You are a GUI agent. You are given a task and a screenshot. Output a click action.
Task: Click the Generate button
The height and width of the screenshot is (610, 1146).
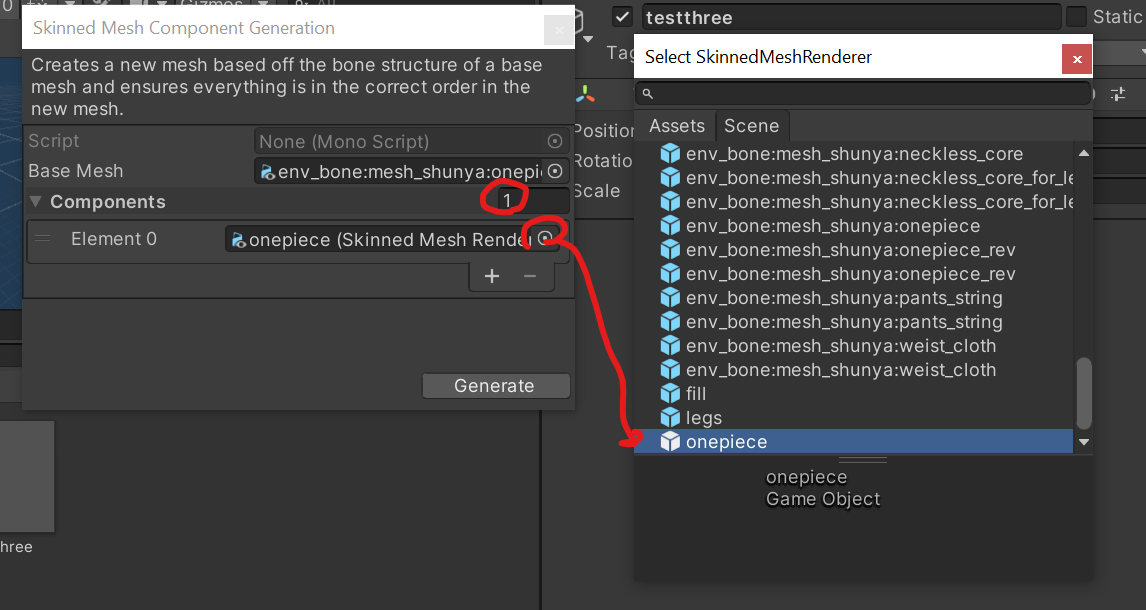[496, 386]
